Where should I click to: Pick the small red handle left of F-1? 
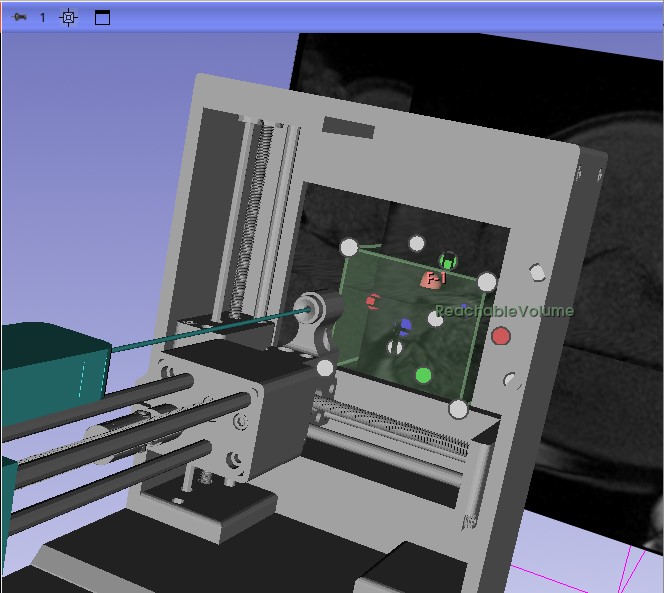[372, 302]
